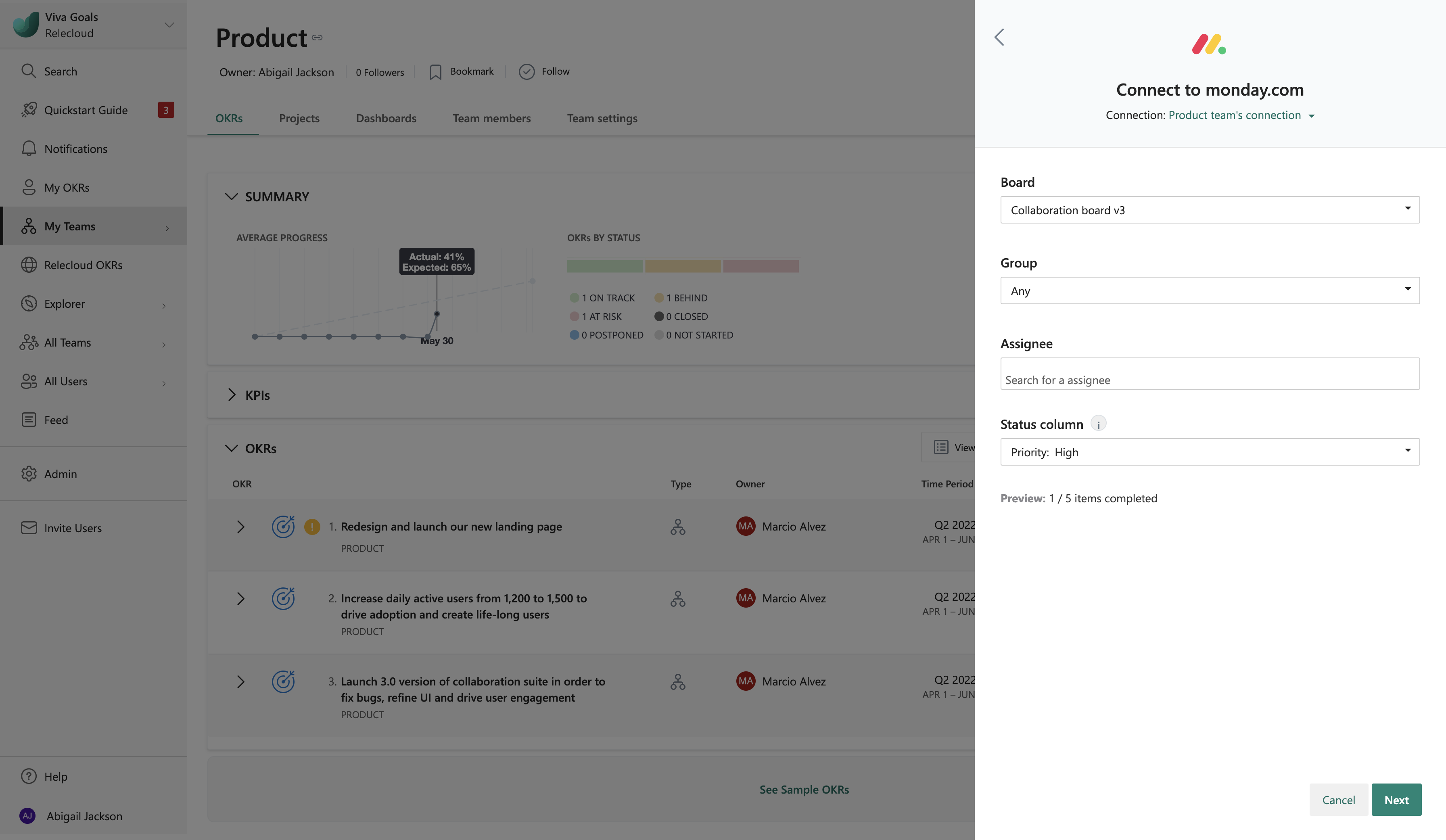Open the Board dropdown showing Collaboration board v3

point(1210,210)
